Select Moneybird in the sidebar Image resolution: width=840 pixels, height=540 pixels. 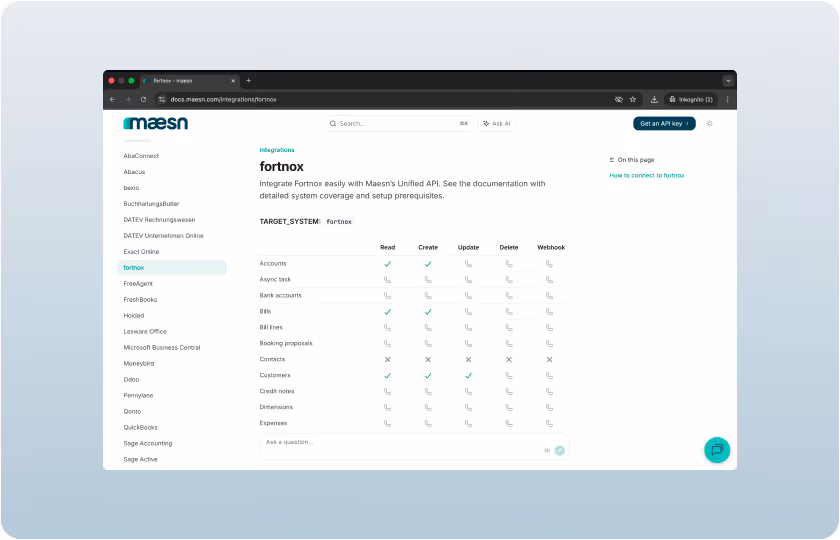[138, 364]
